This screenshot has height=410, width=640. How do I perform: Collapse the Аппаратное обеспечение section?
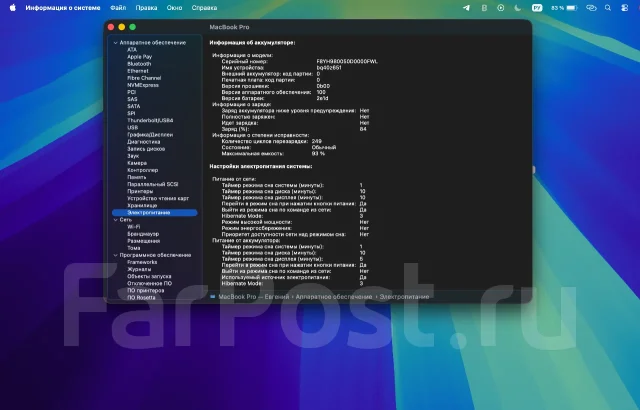coord(116,43)
